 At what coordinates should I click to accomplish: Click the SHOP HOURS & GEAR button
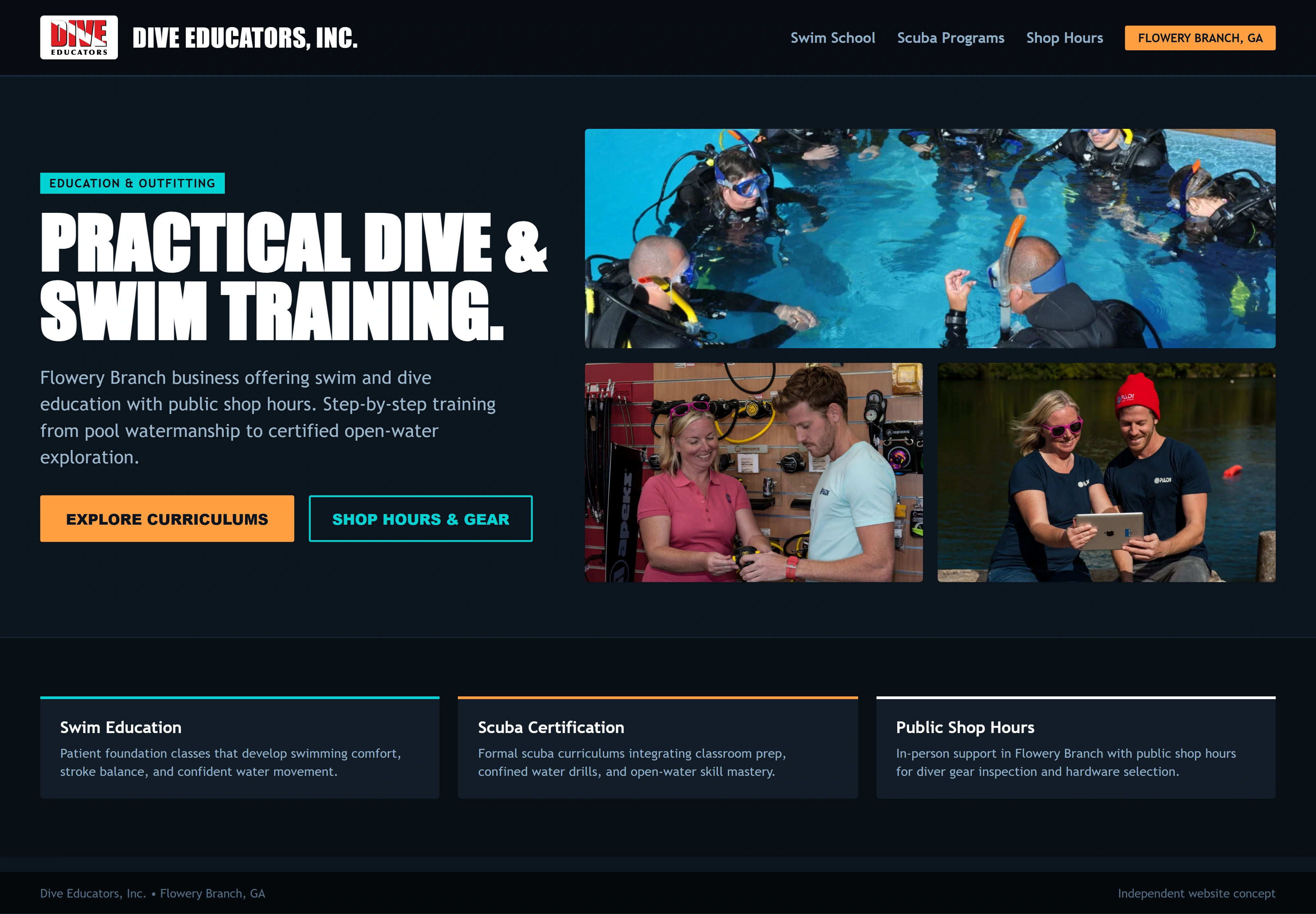[421, 519]
